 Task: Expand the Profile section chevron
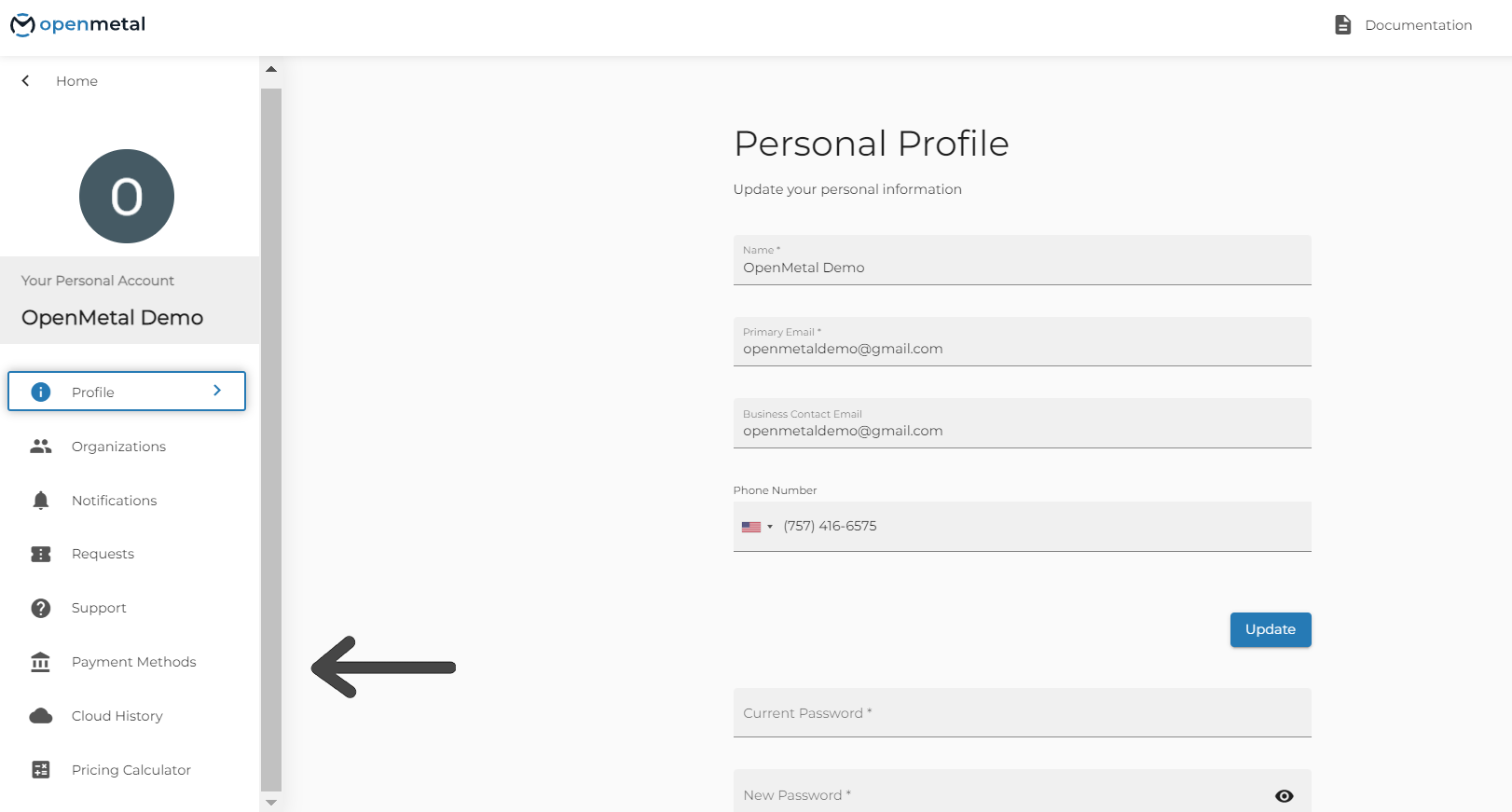point(216,391)
